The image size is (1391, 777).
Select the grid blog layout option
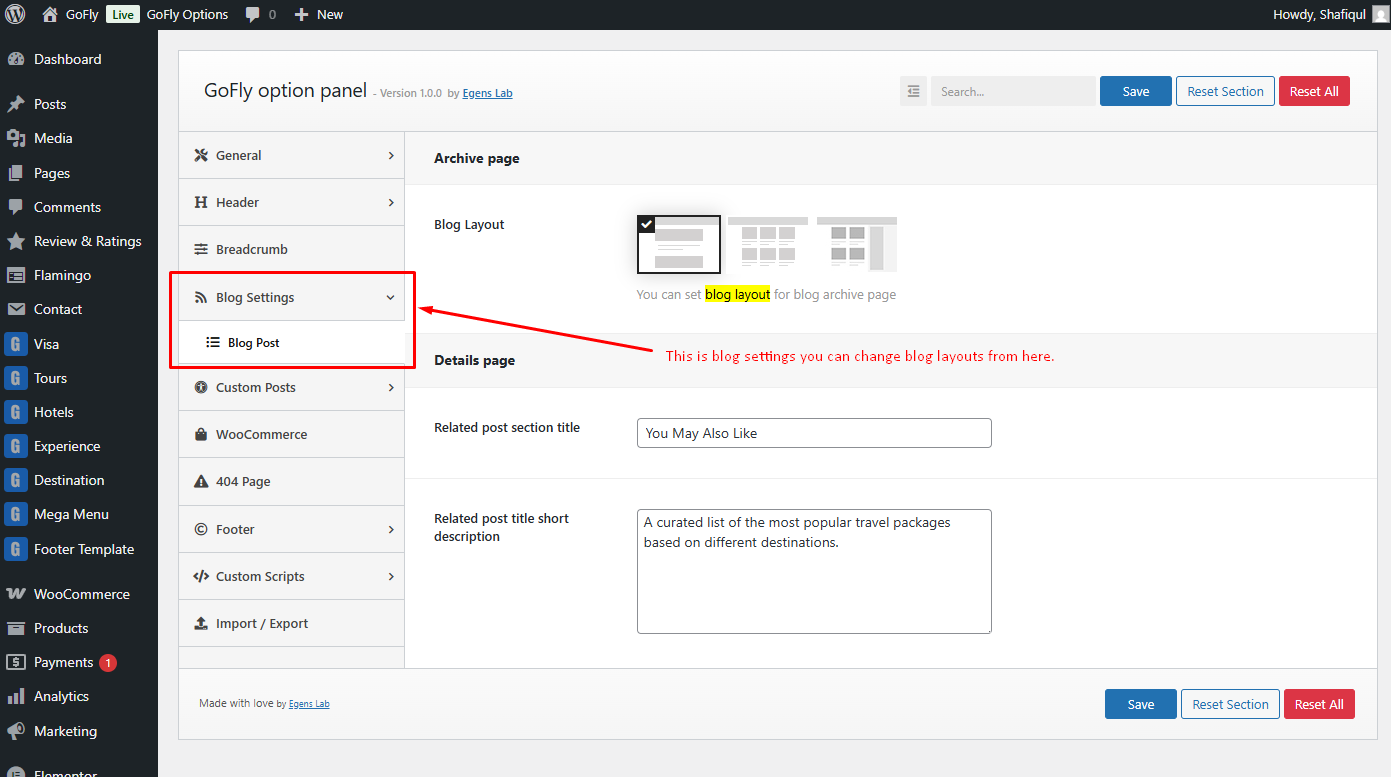point(768,244)
